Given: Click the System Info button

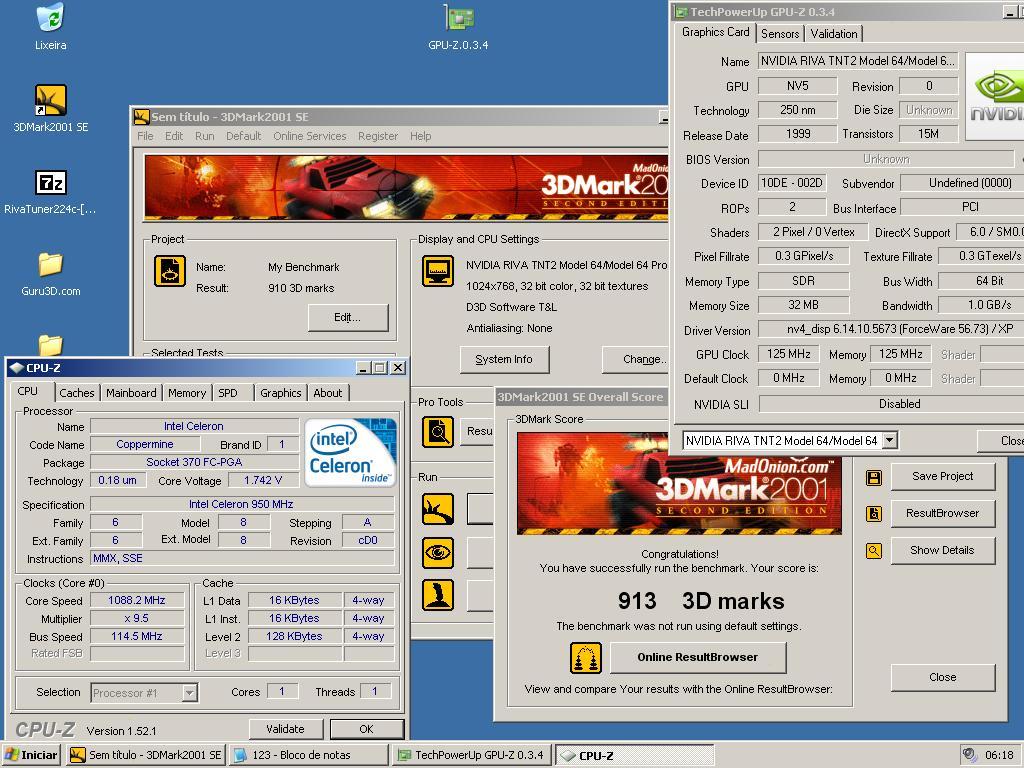Looking at the screenshot, I should coord(504,359).
